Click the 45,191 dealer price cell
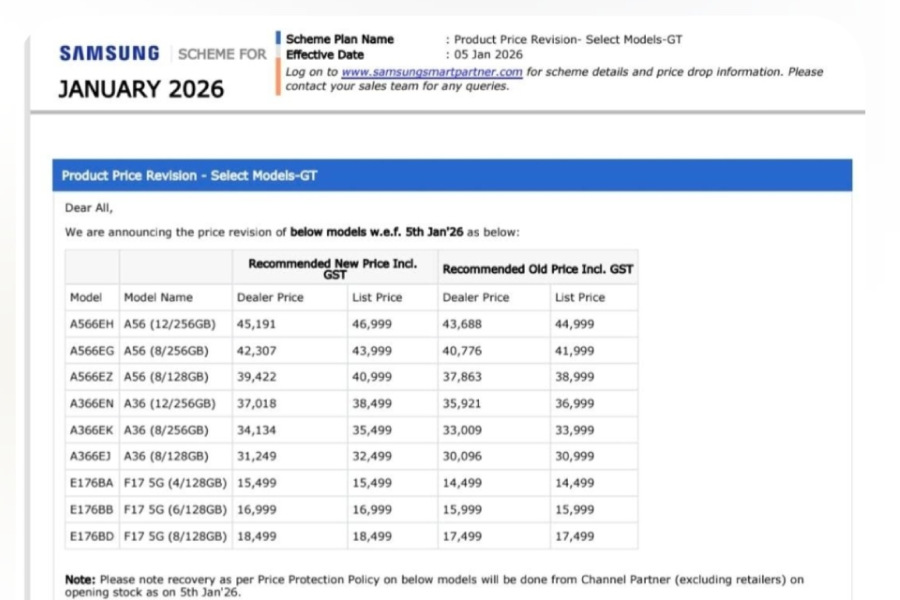Viewport: 900px width, 600px height. coord(256,324)
